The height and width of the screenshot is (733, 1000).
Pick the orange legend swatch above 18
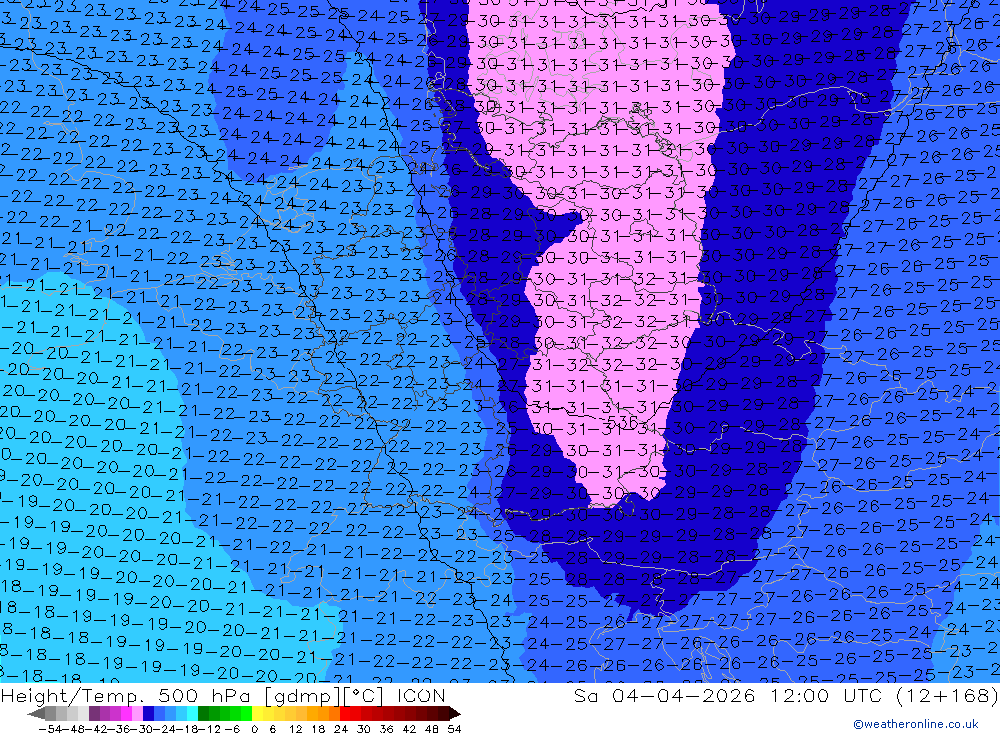click(323, 713)
